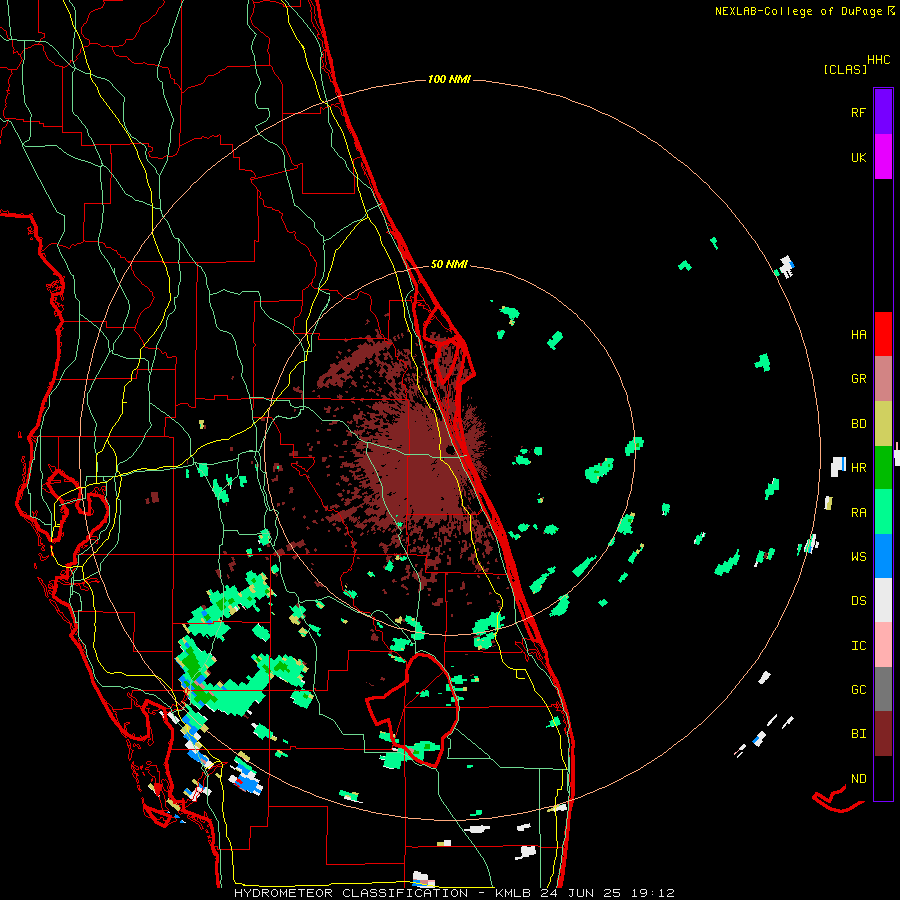
Task: Click the 'RF' legend label
Action: tap(858, 112)
